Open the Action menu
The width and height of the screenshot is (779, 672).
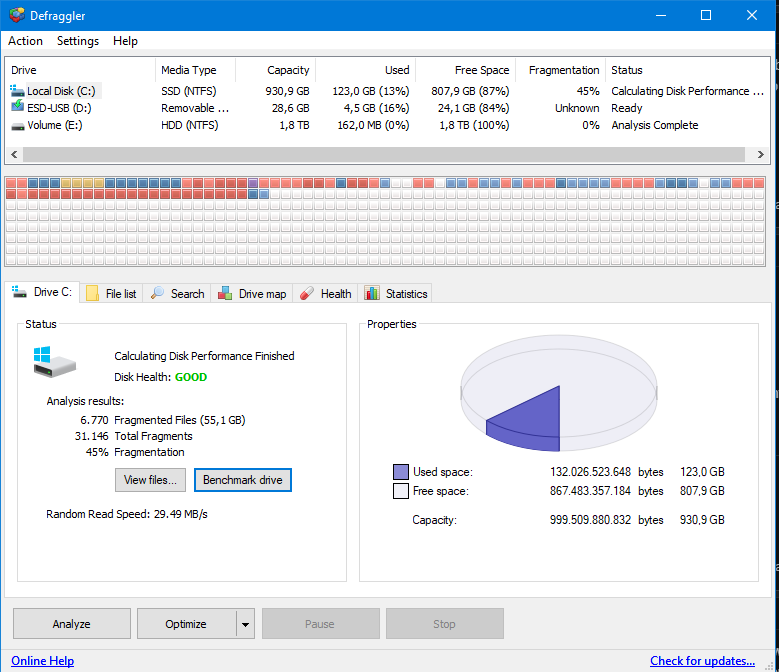click(25, 41)
